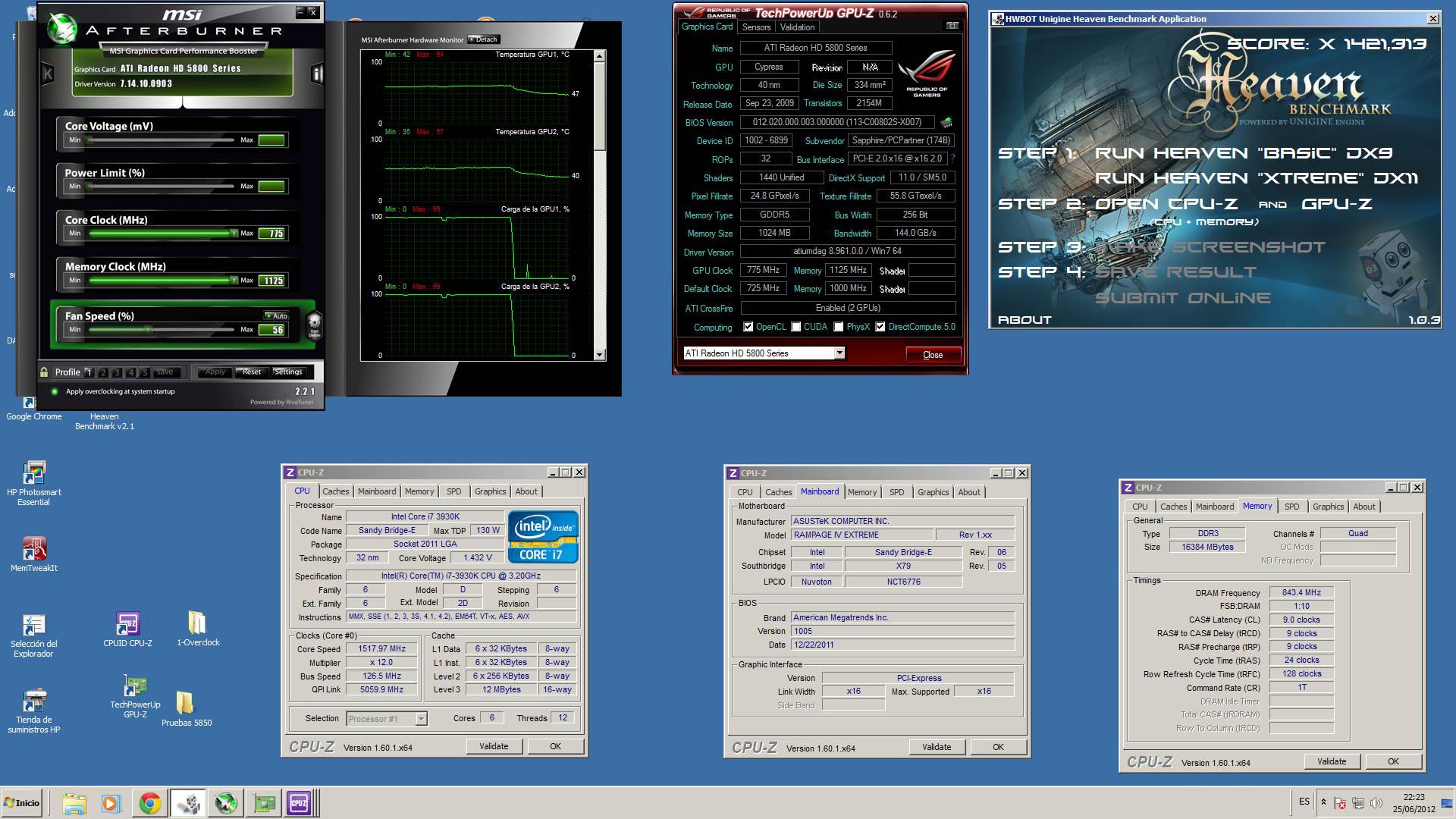
Task: Click the volume speaker tray icon
Action: click(1376, 802)
